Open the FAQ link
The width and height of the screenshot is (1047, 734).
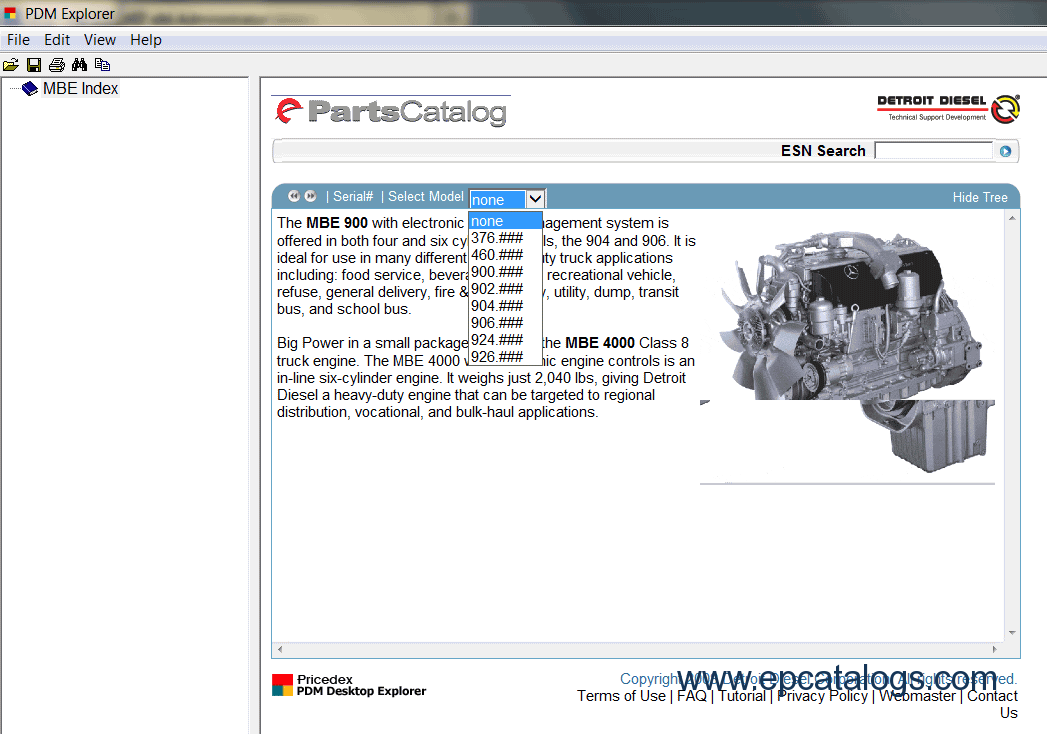(x=692, y=696)
